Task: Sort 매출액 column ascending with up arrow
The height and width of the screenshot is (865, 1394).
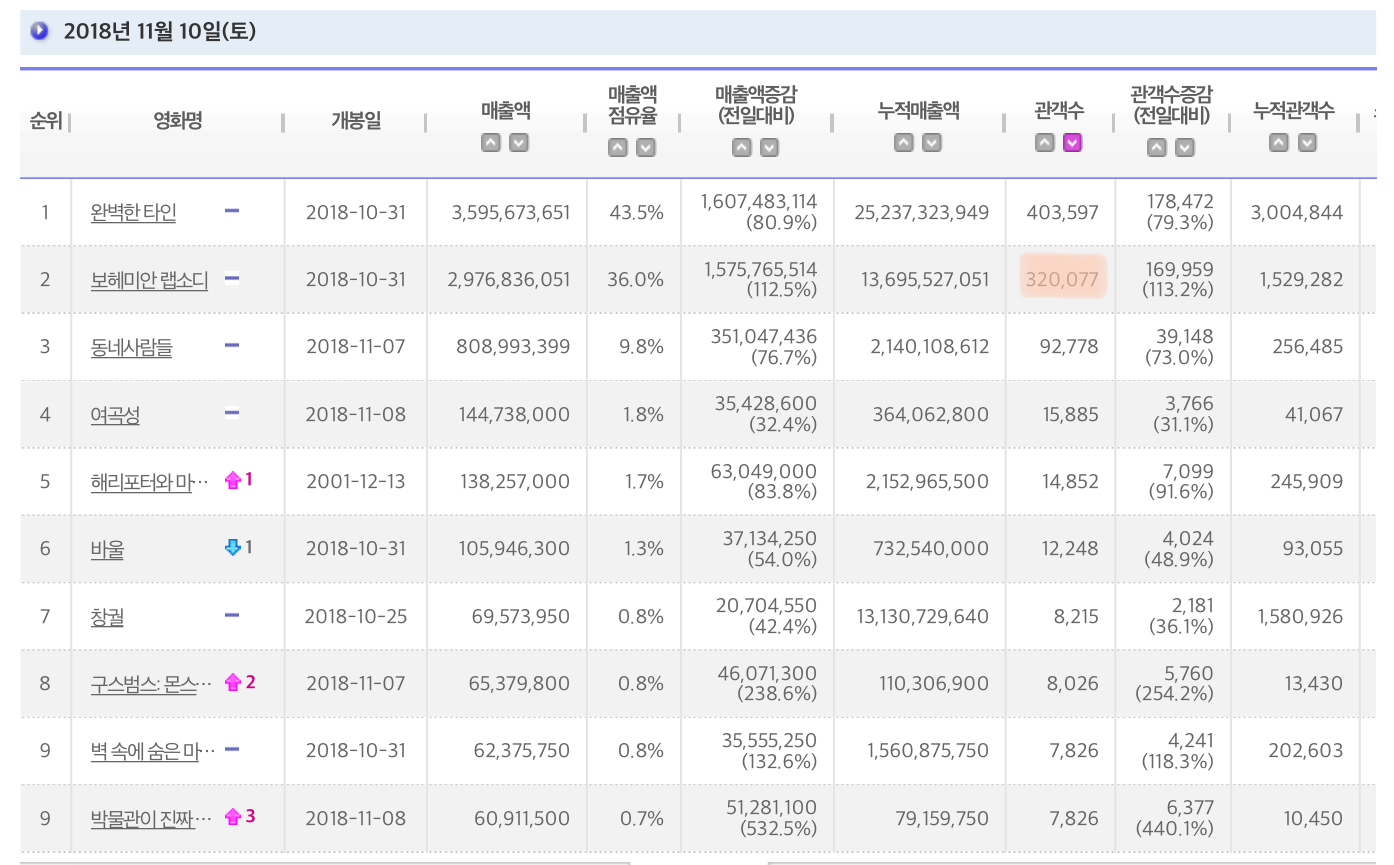Action: pyautogui.click(x=490, y=143)
